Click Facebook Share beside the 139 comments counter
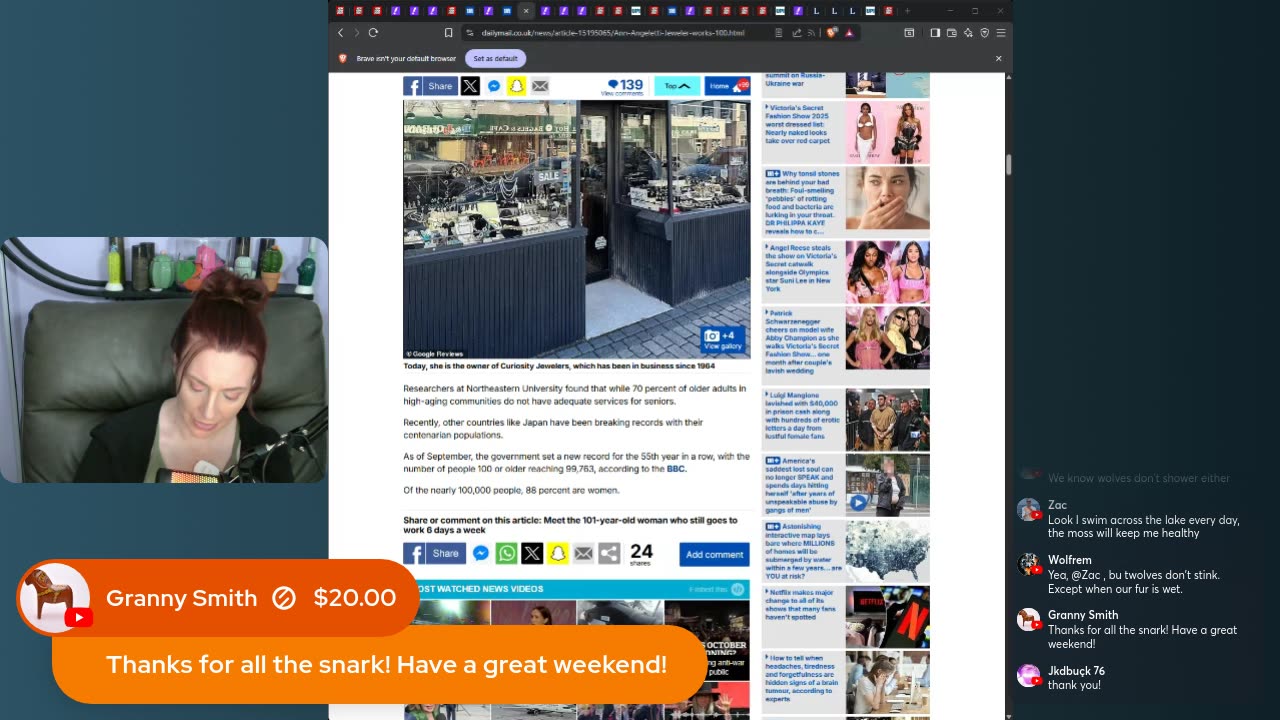Screen dimensions: 1280x720 click(x=431, y=86)
